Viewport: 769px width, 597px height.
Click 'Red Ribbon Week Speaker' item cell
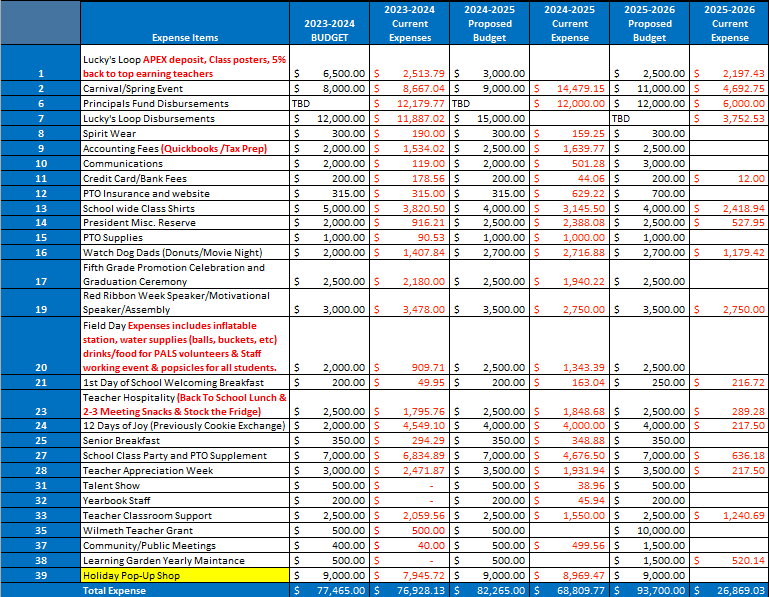[x=185, y=303]
